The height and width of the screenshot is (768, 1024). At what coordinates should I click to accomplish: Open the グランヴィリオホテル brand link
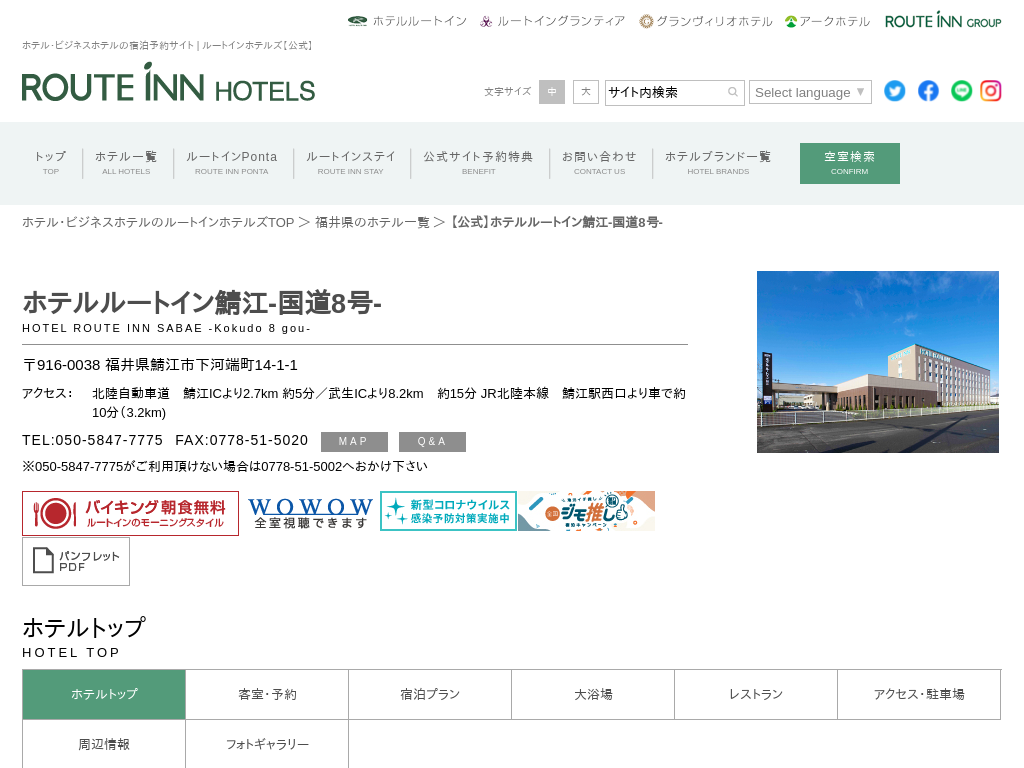(x=706, y=21)
